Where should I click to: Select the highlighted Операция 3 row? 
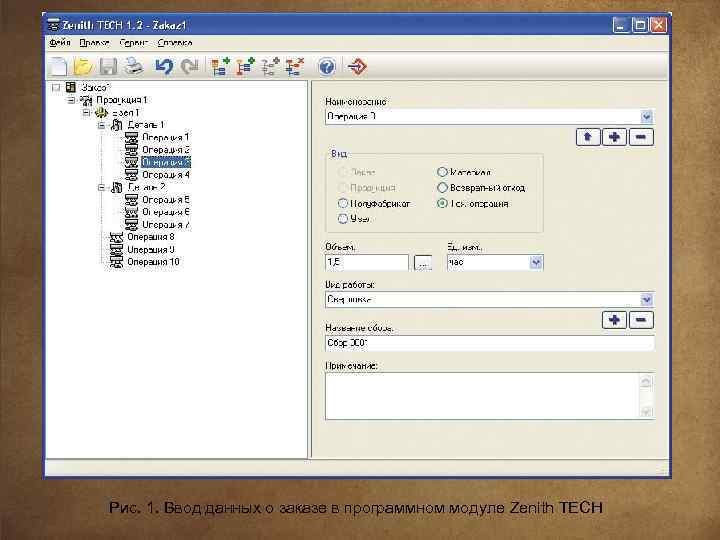coord(165,162)
